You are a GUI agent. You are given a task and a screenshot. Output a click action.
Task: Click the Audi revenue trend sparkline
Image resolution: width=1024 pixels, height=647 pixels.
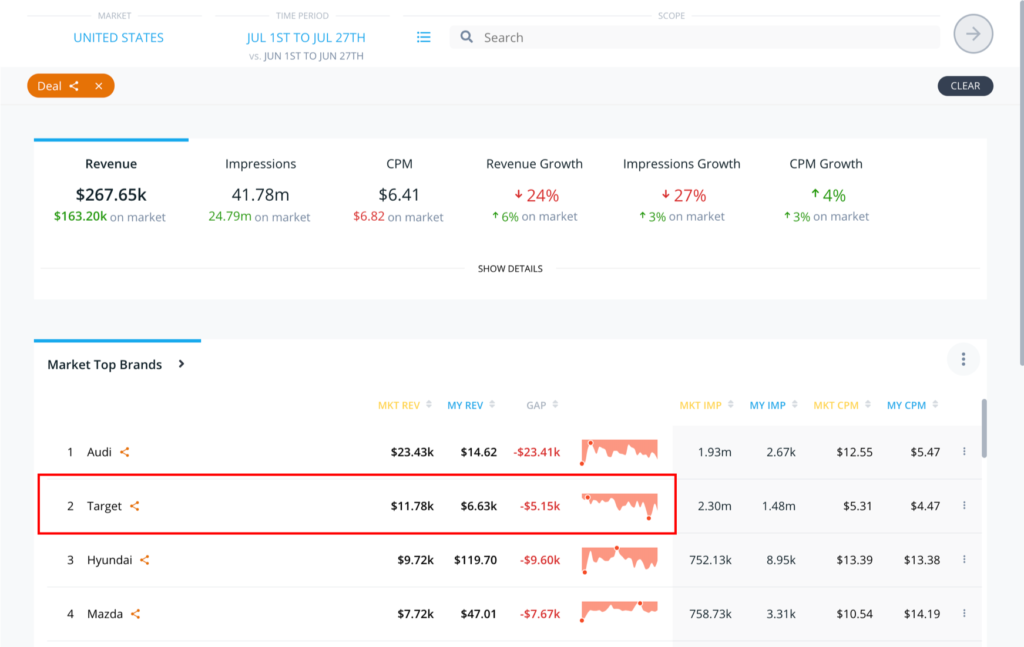(619, 451)
